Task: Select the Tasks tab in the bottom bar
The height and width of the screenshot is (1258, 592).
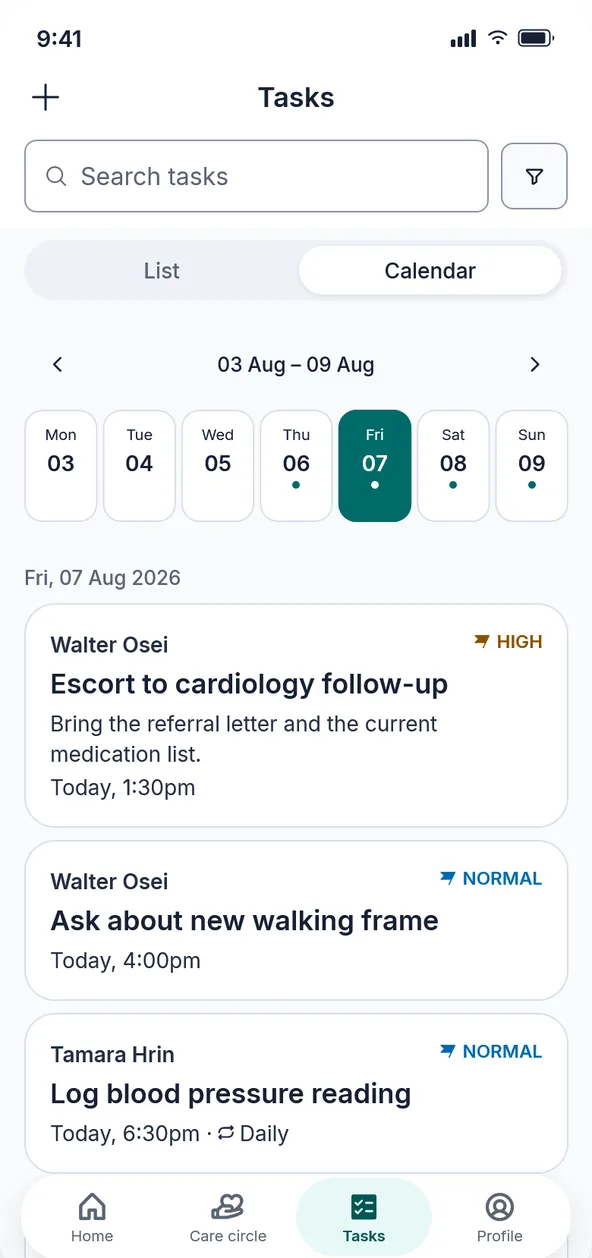Action: [x=364, y=1217]
